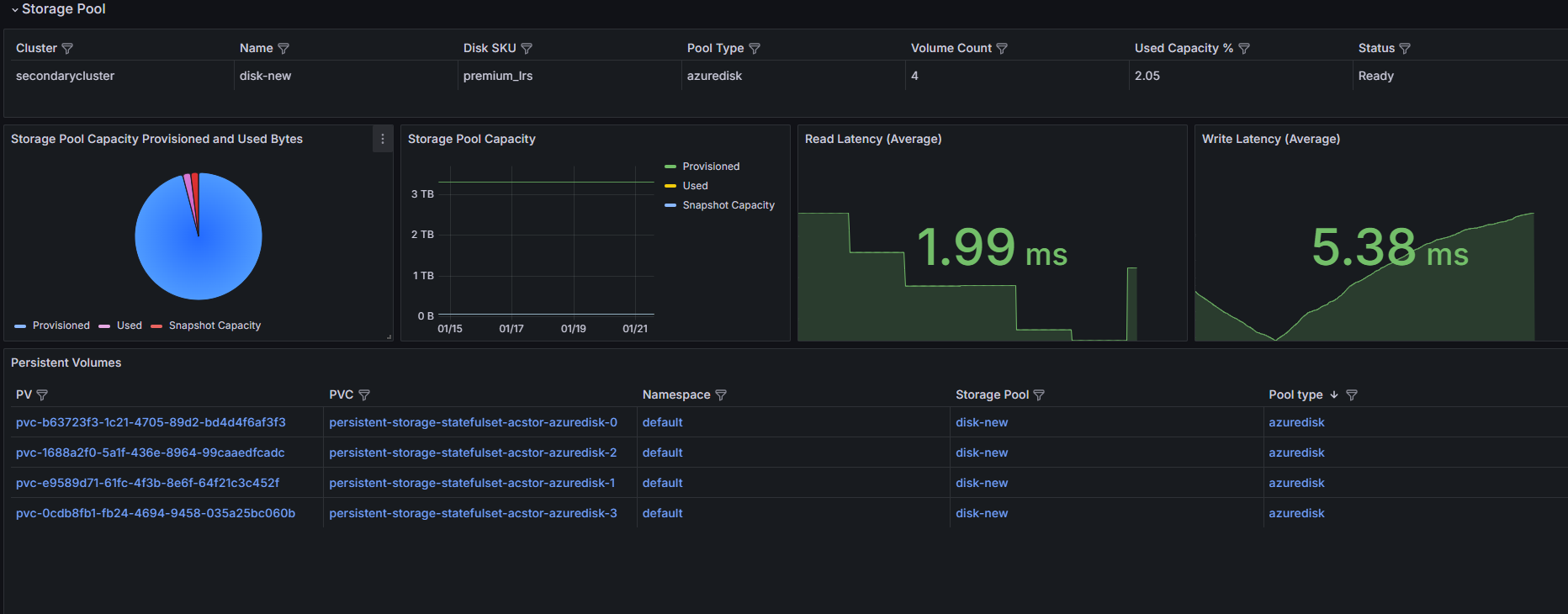Open filter for Disk SKU column

[x=527, y=49]
